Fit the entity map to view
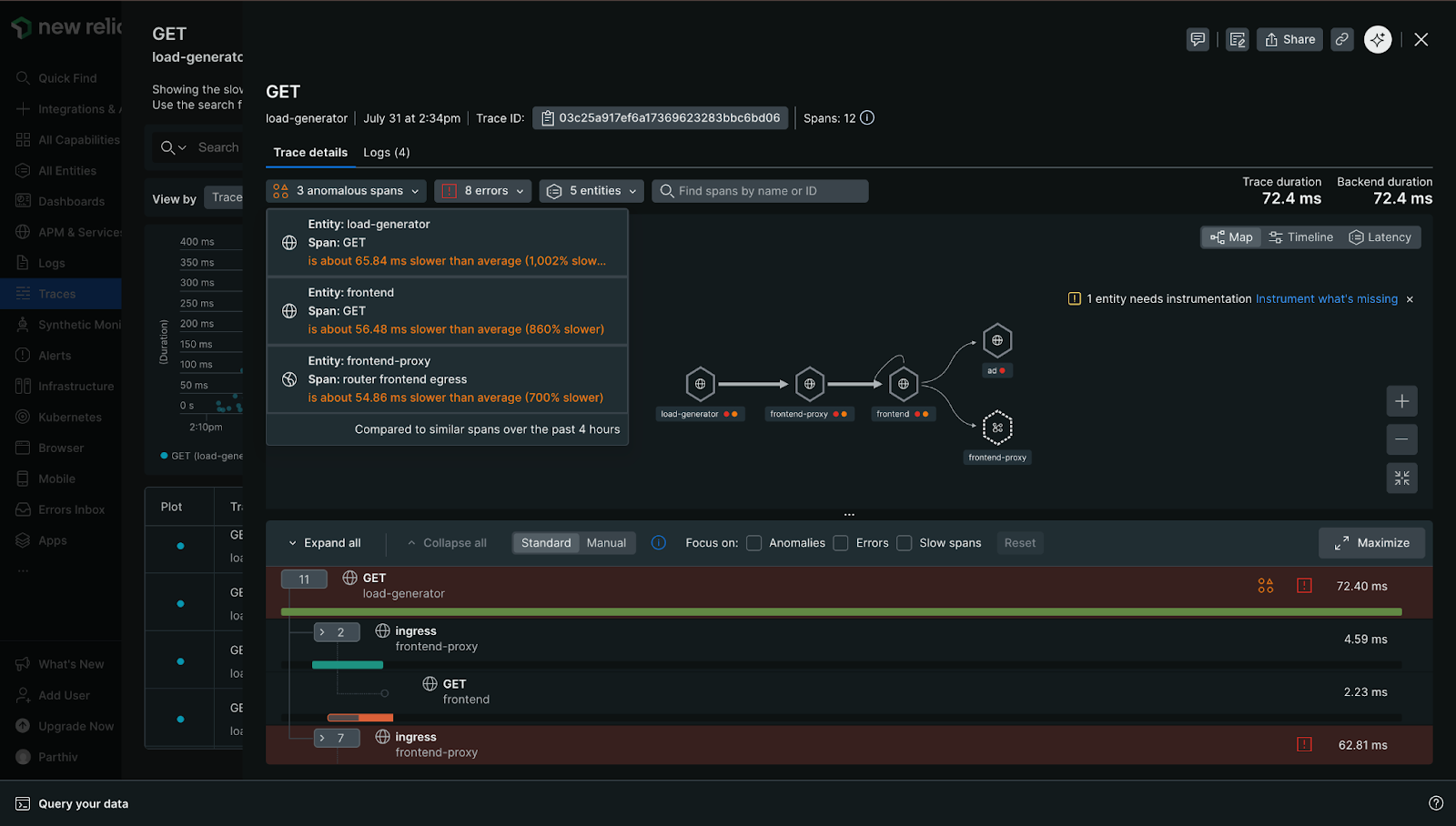1456x826 pixels. pos(1401,478)
